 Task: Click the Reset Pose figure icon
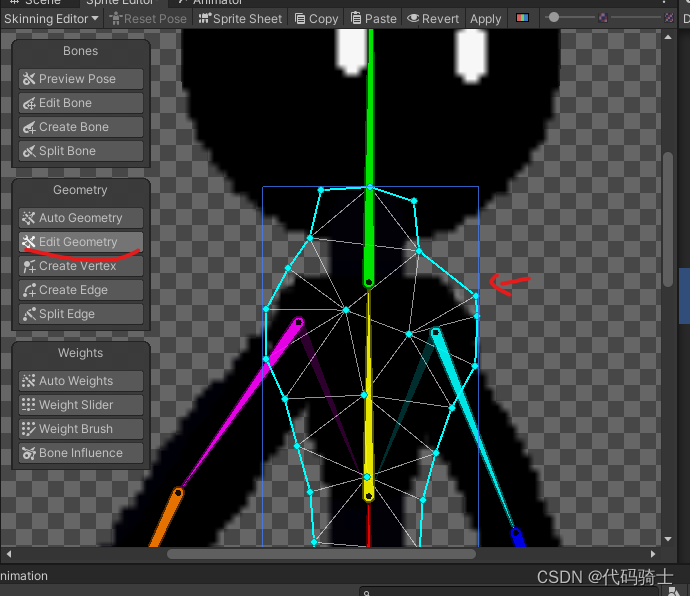(115, 18)
